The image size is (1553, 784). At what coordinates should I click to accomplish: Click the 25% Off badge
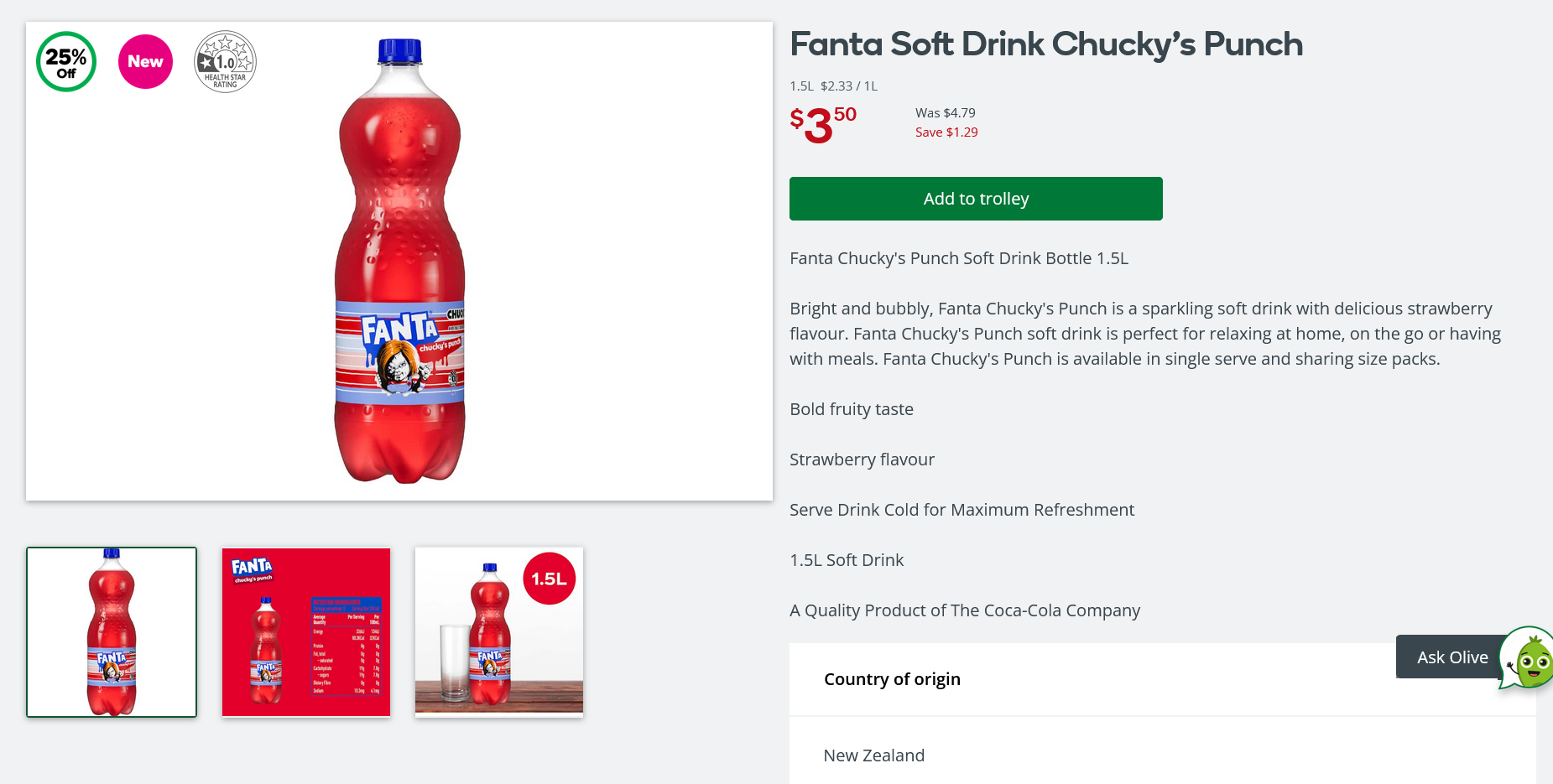(66, 62)
